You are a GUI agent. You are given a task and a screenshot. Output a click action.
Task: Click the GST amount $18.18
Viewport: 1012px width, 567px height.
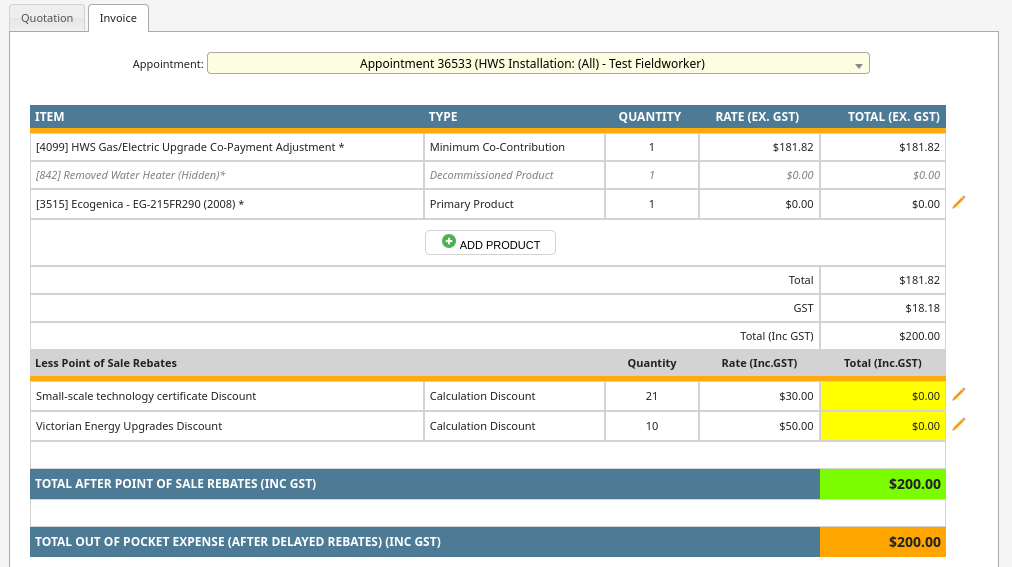click(x=919, y=308)
